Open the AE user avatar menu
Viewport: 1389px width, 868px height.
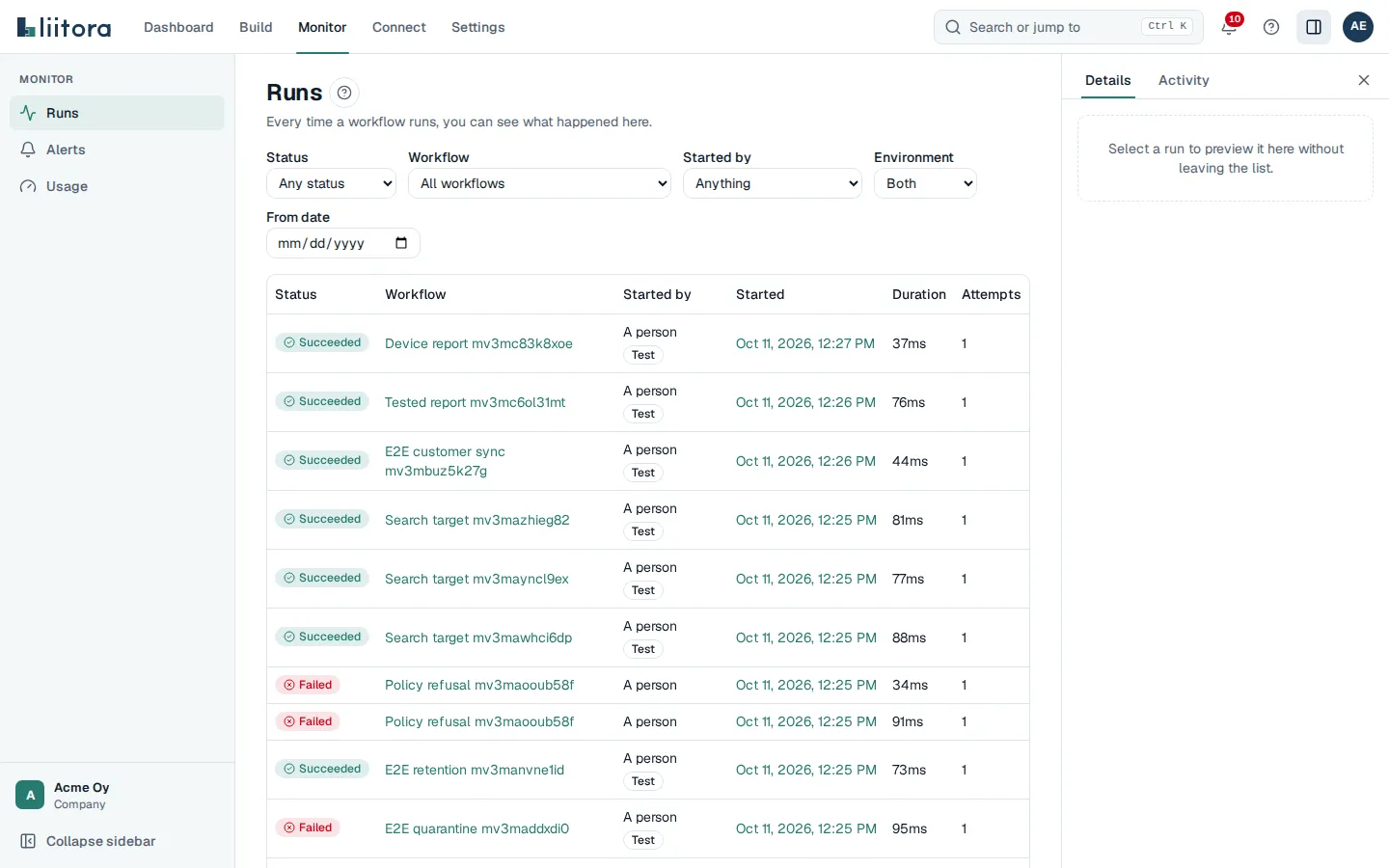click(x=1358, y=27)
